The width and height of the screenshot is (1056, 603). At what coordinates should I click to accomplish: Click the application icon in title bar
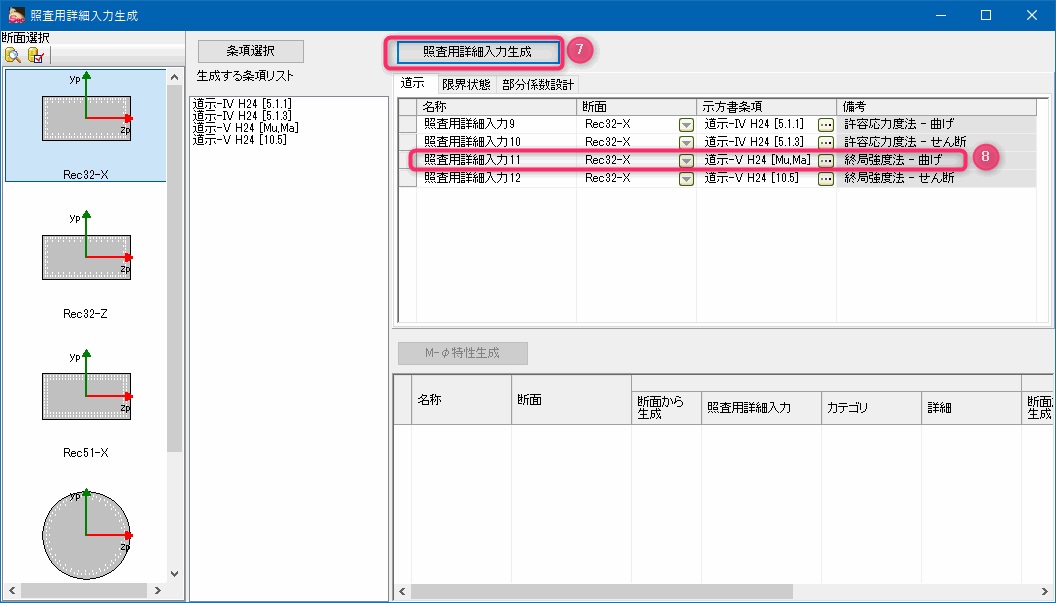coord(16,15)
